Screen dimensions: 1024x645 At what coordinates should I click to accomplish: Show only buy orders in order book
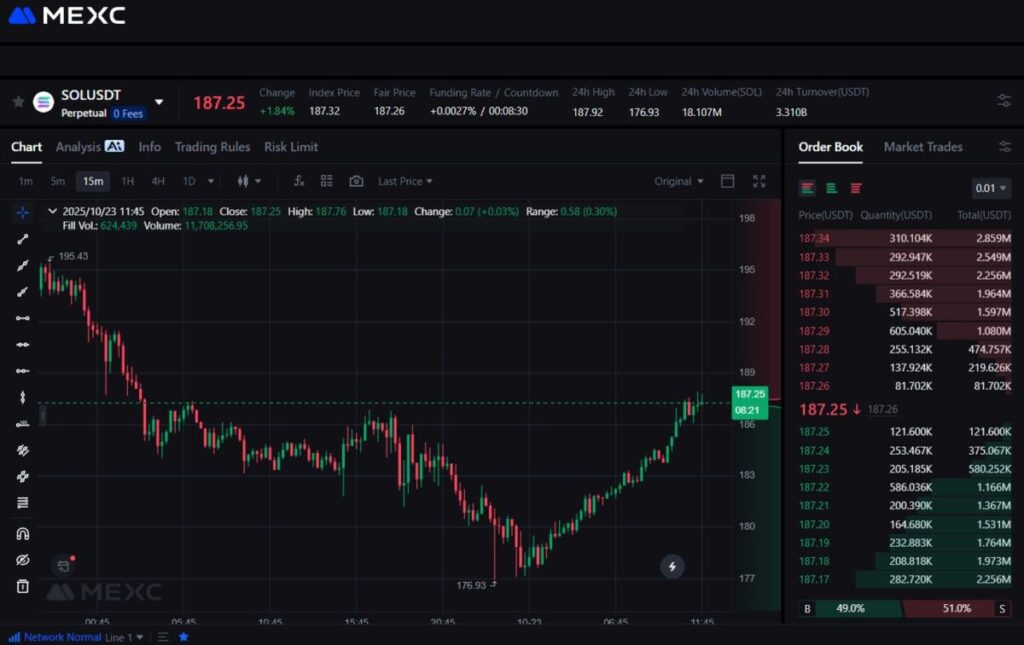coord(831,188)
